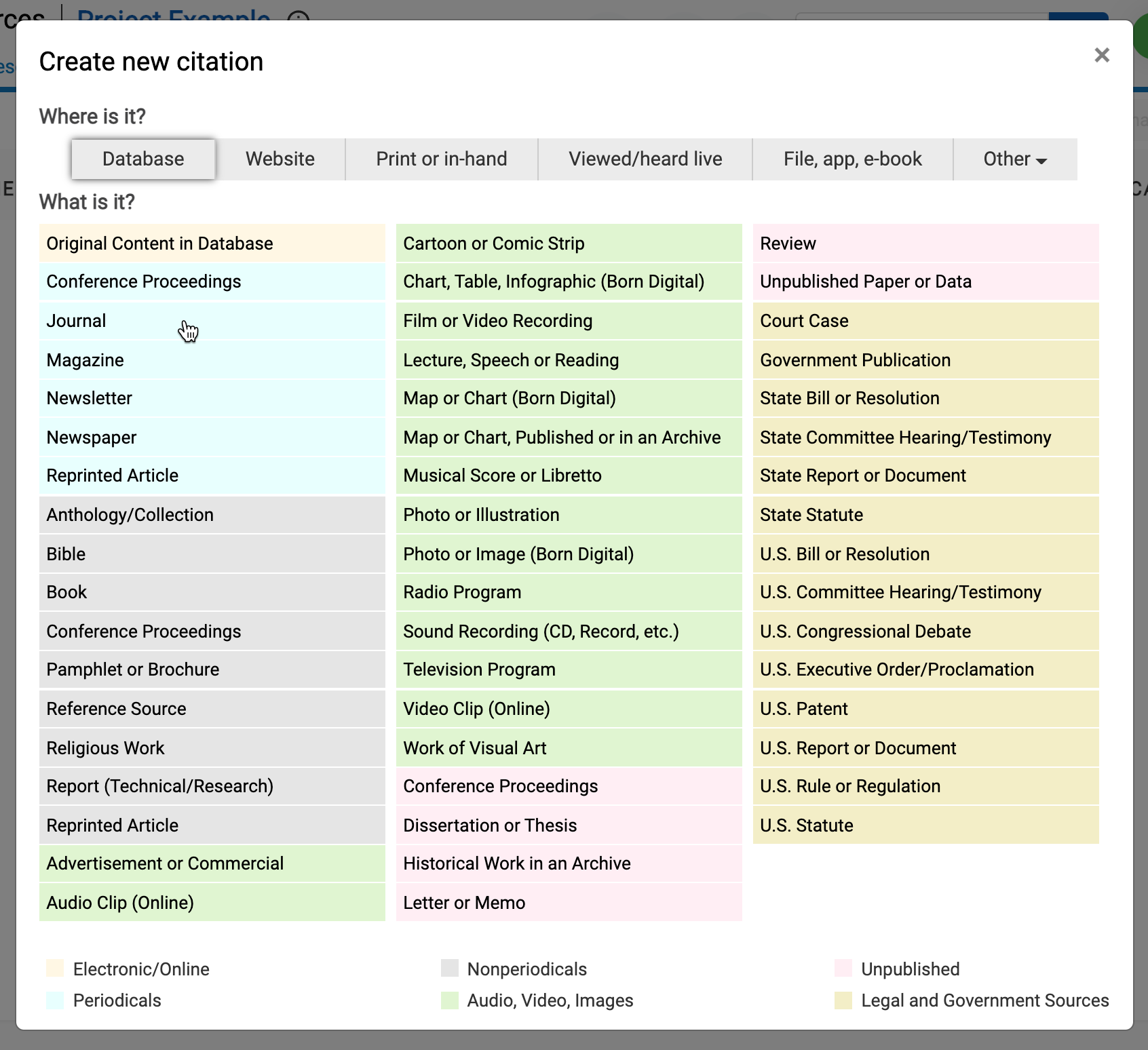The width and height of the screenshot is (1148, 1050).
Task: Pick Original Content in Database
Action: tap(212, 243)
